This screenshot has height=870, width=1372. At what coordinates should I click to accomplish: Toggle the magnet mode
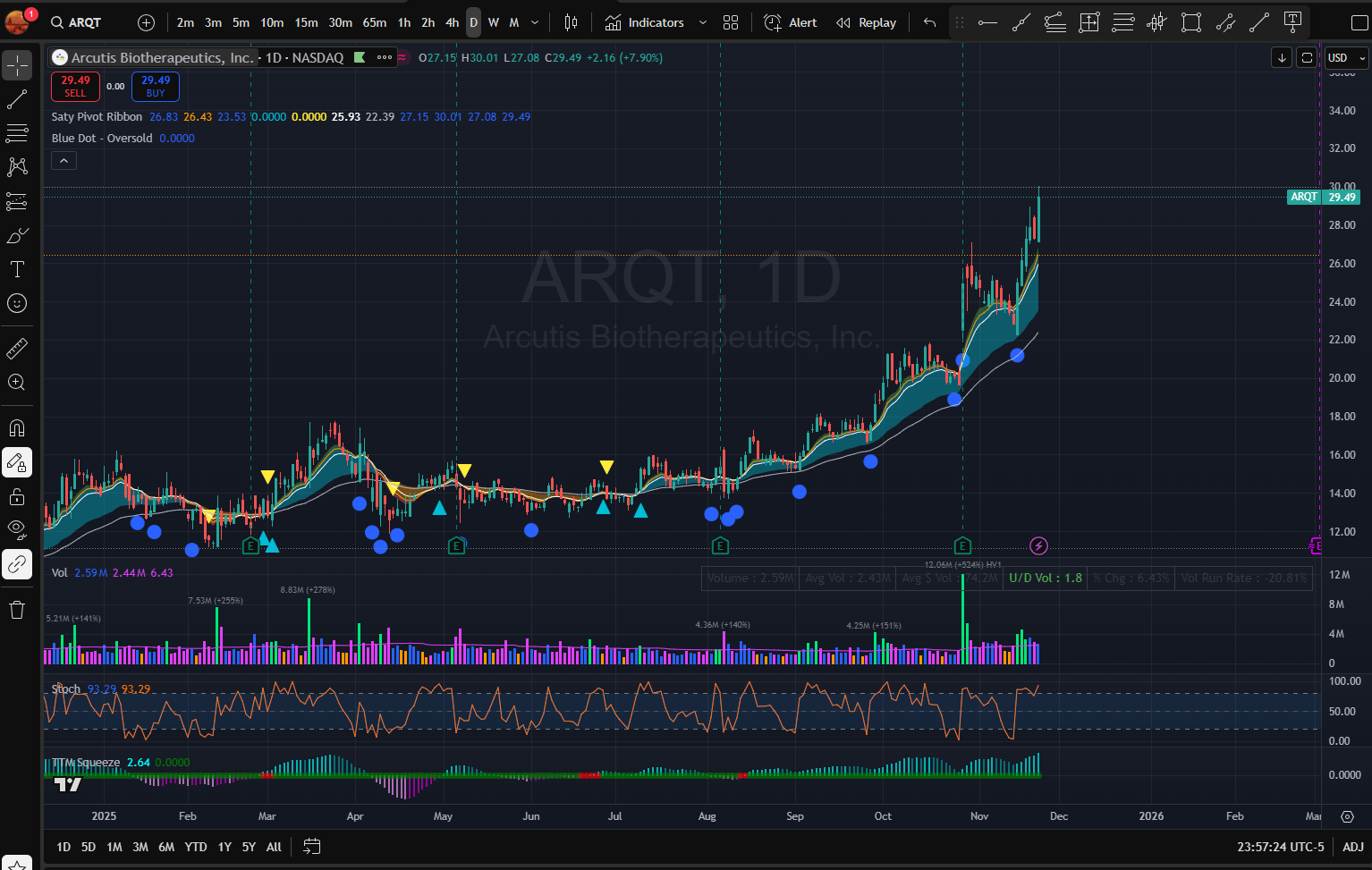point(17,428)
